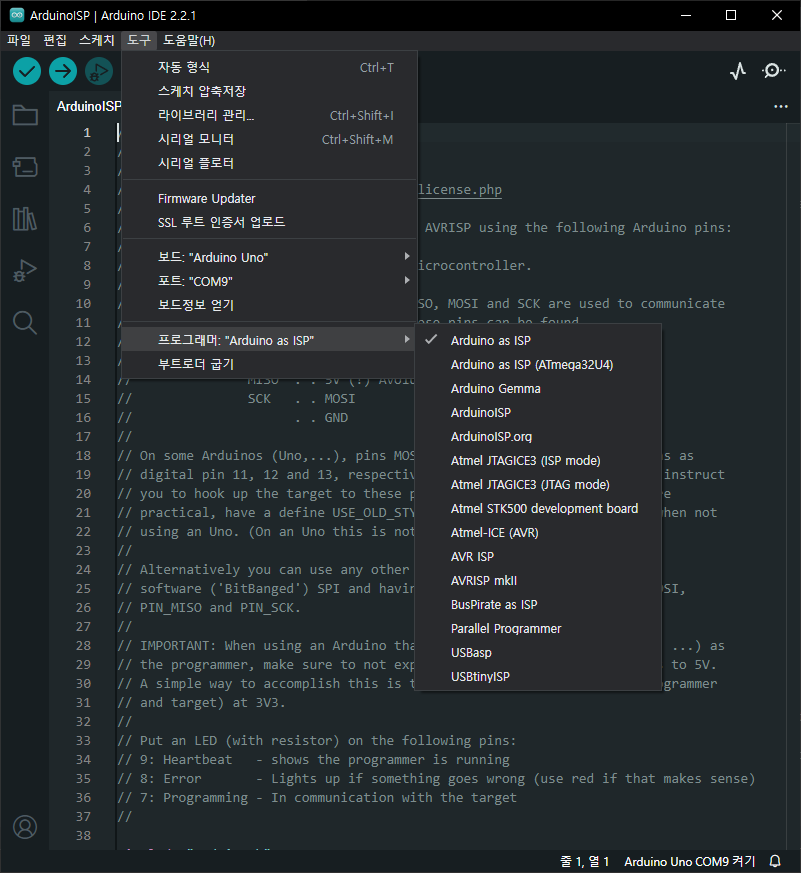Choose Atmel JTAGICE3 (JTAG mode) programmer
Image resolution: width=801 pixels, height=873 pixels.
(x=538, y=484)
